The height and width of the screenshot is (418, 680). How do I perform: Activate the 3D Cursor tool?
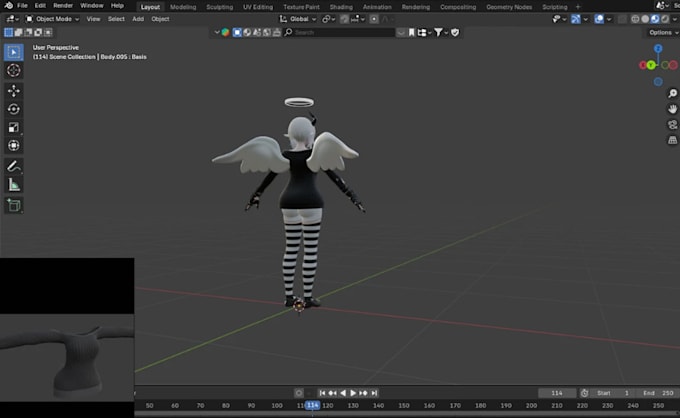(13, 70)
